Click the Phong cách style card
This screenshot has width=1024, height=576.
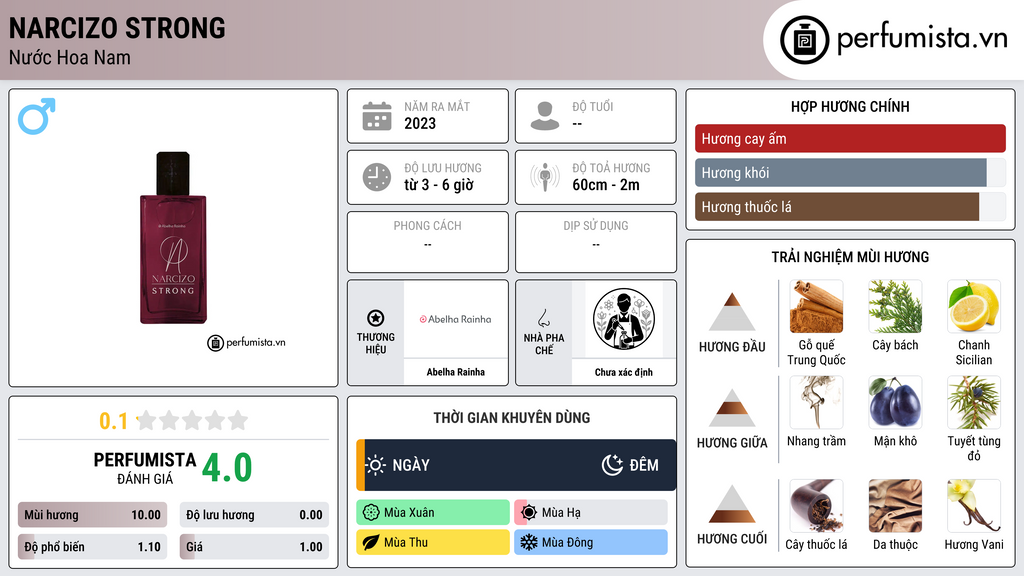428,242
